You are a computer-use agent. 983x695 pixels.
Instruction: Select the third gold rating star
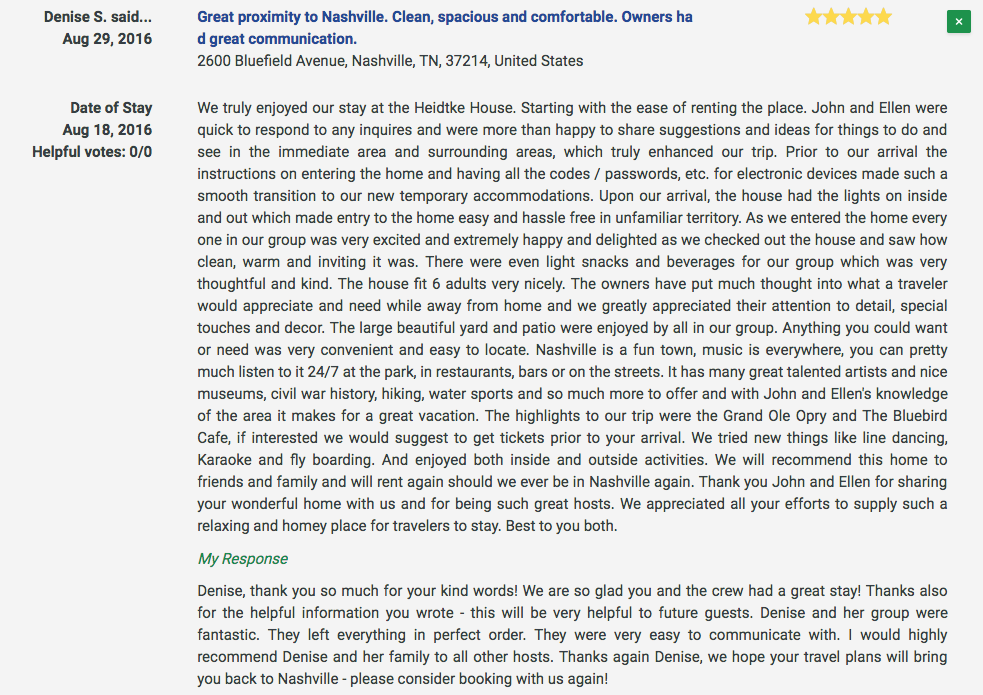[x=848, y=16]
